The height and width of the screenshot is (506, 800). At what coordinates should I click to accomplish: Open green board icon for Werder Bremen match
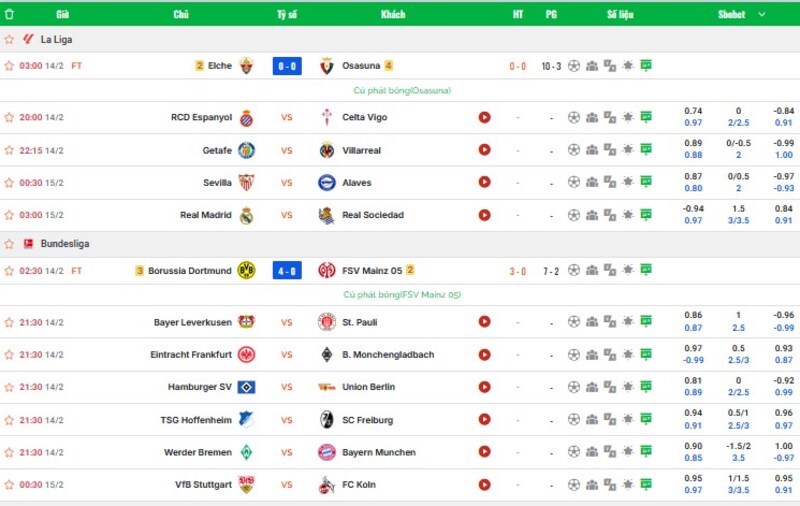pyautogui.click(x=646, y=452)
